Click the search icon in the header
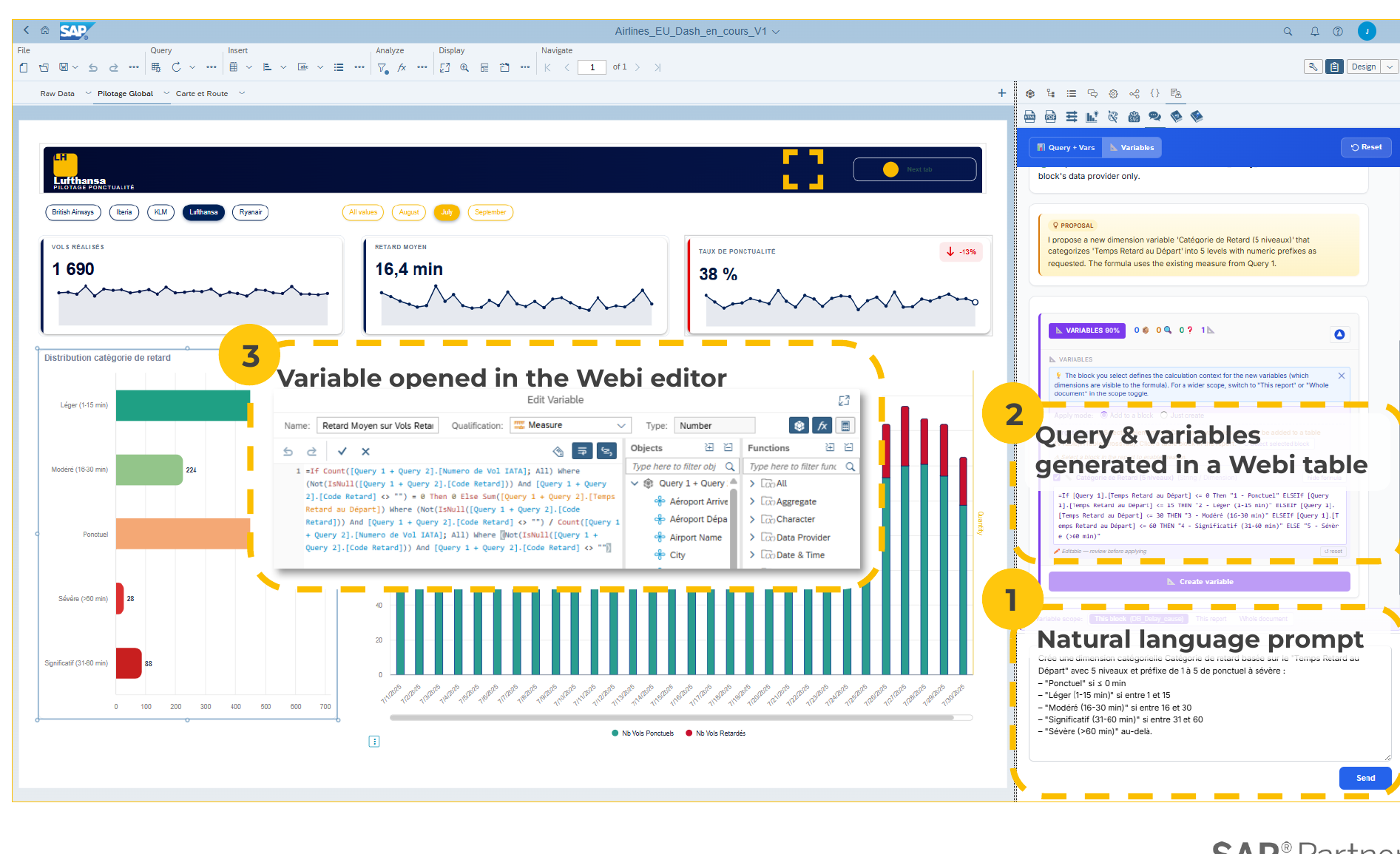 1288,31
